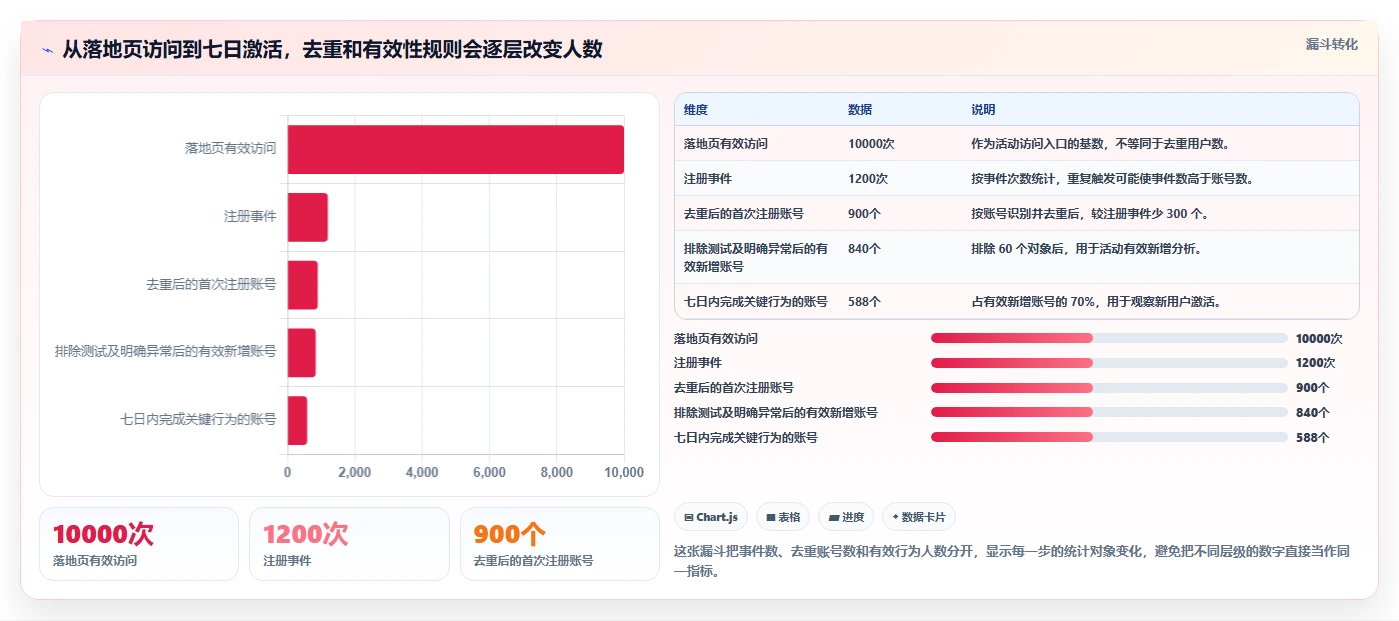Click the 去重后的首次注册账号 progress list label

734,388
